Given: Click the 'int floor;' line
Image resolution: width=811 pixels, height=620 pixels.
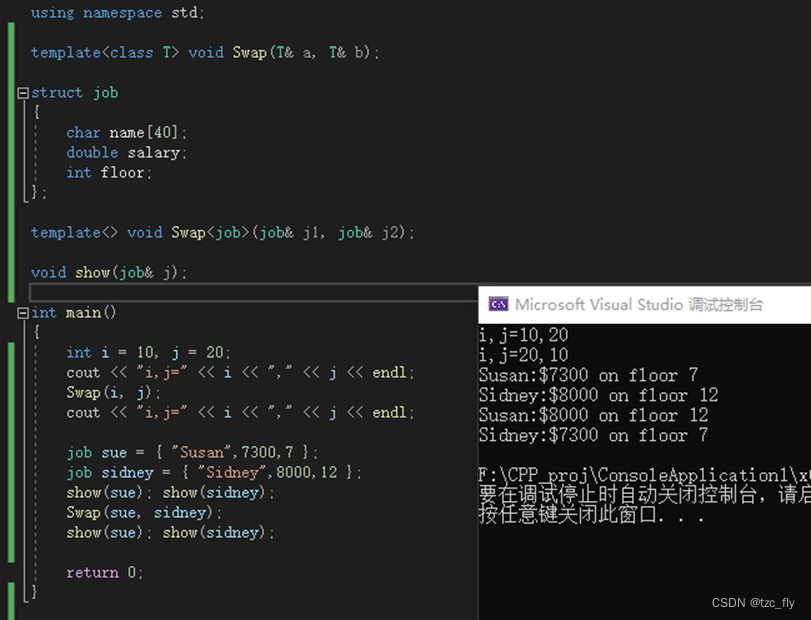Looking at the screenshot, I should 109,173.
